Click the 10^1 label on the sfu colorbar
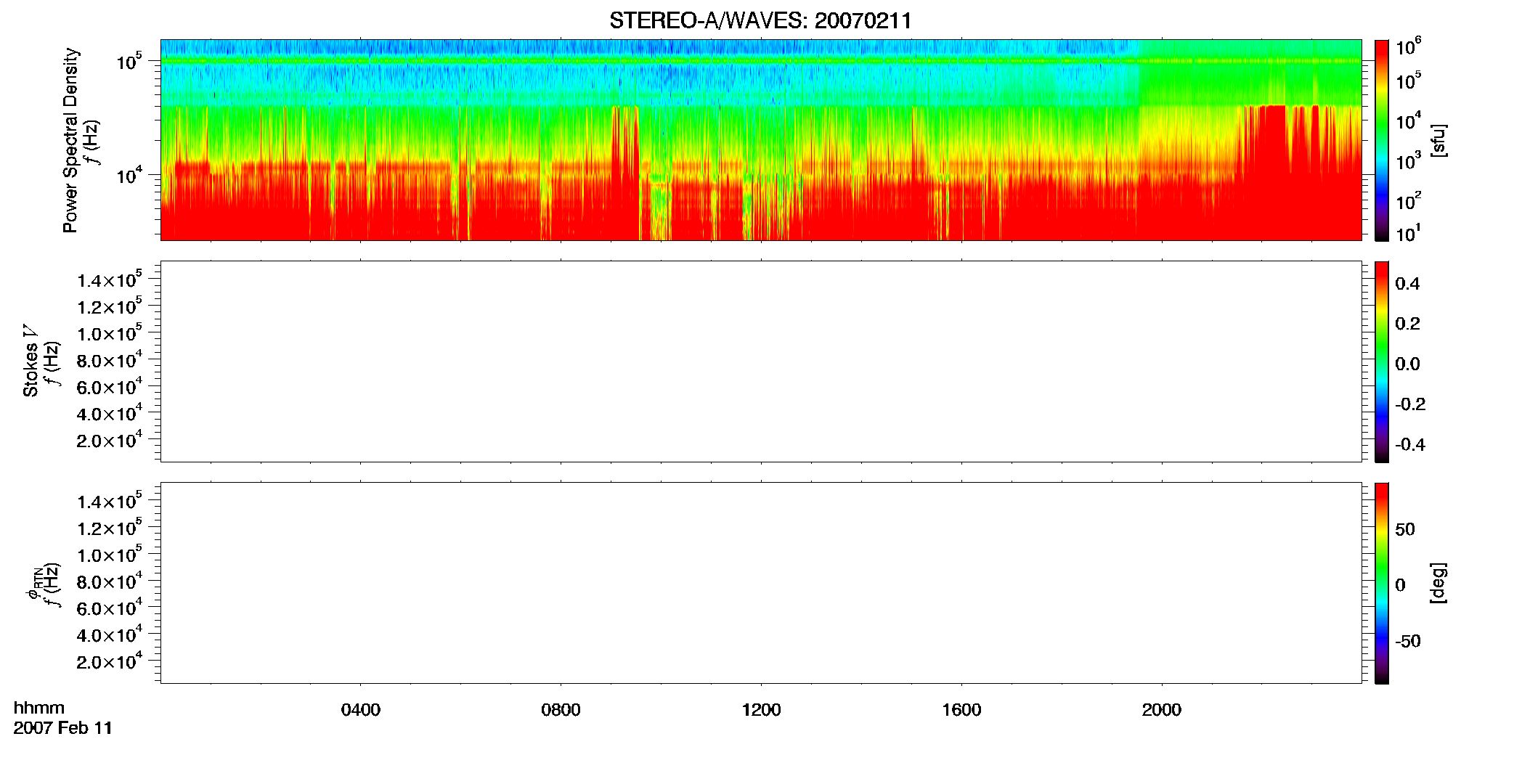 pos(1409,234)
